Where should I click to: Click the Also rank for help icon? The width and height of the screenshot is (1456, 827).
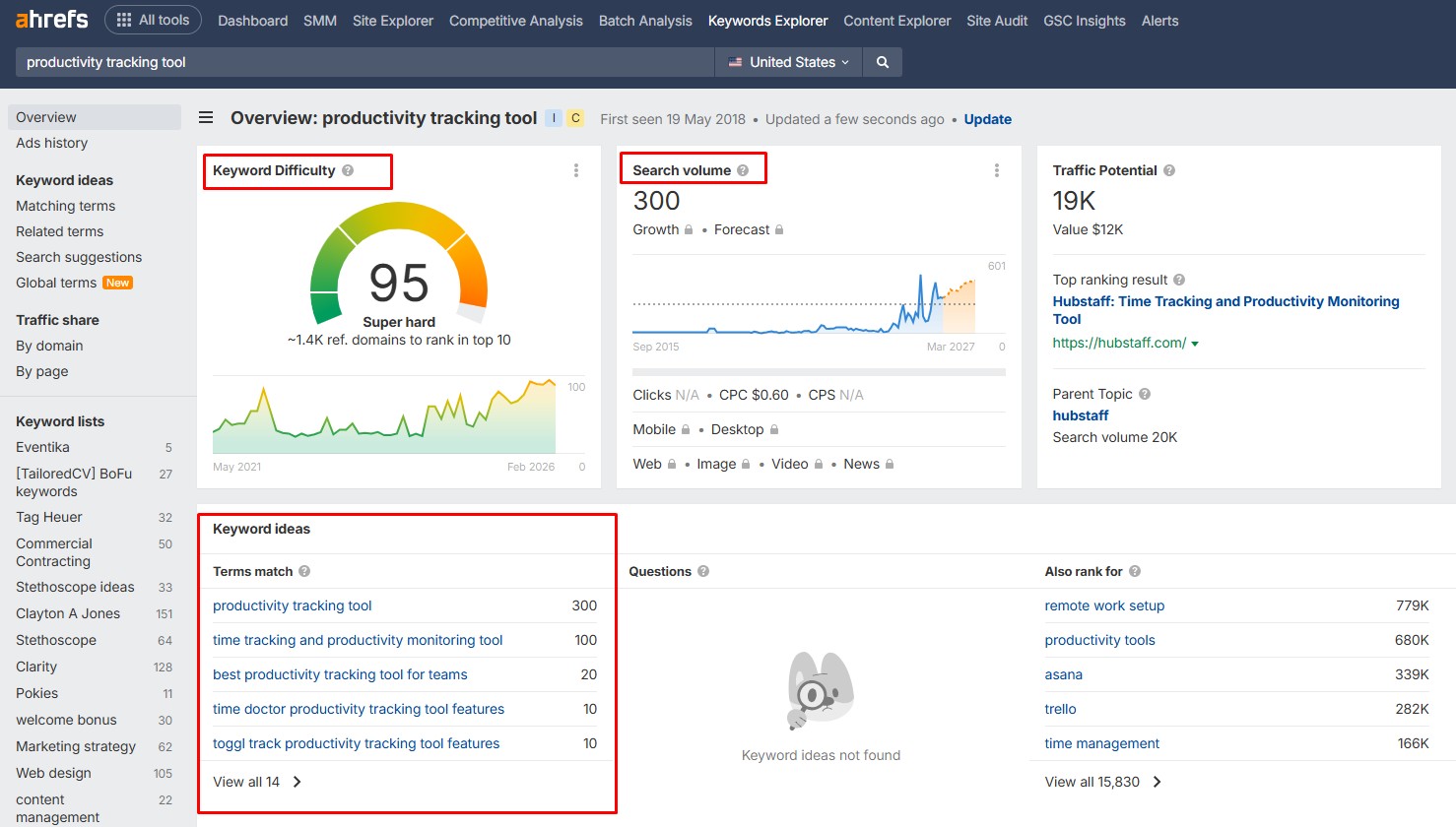click(x=1134, y=570)
